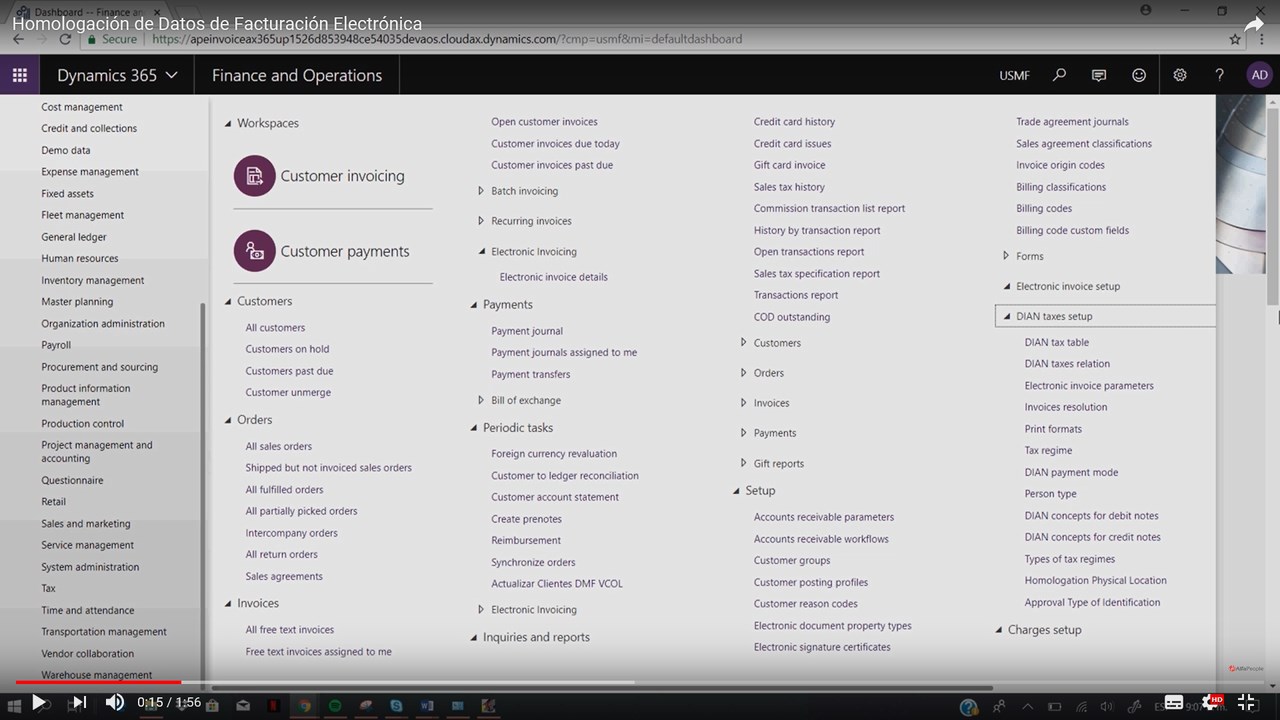Click the Customer invoicing workspace icon

[x=255, y=176]
